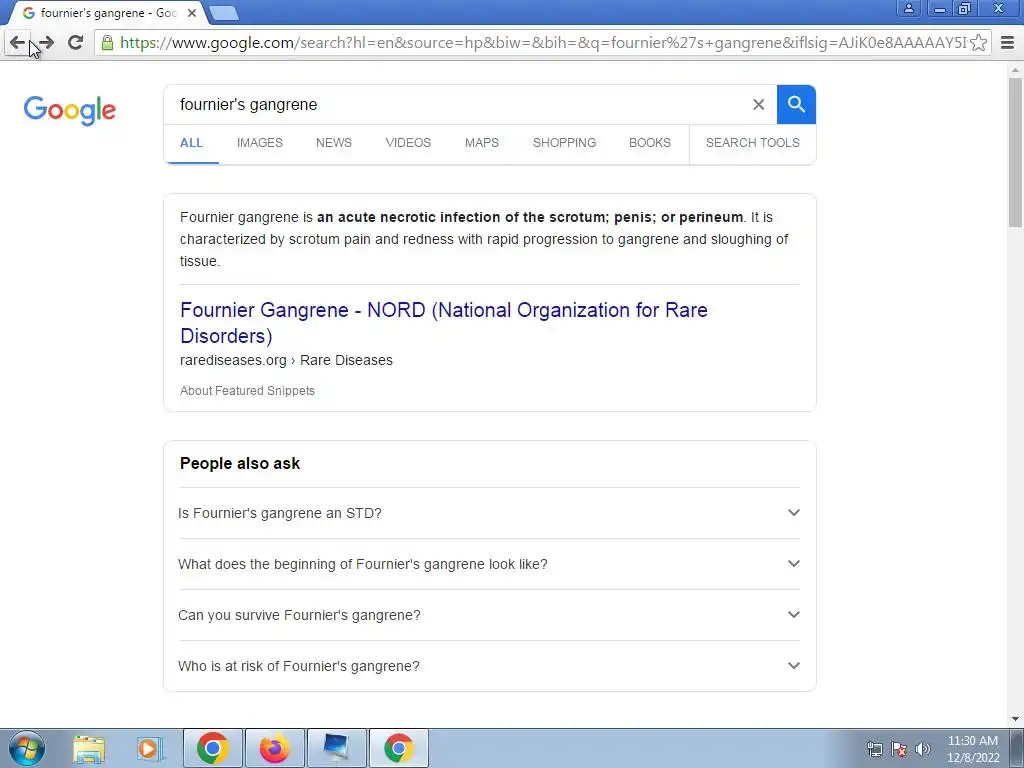Go forward with the browser forward arrow
The image size is (1024, 768).
[x=46, y=43]
